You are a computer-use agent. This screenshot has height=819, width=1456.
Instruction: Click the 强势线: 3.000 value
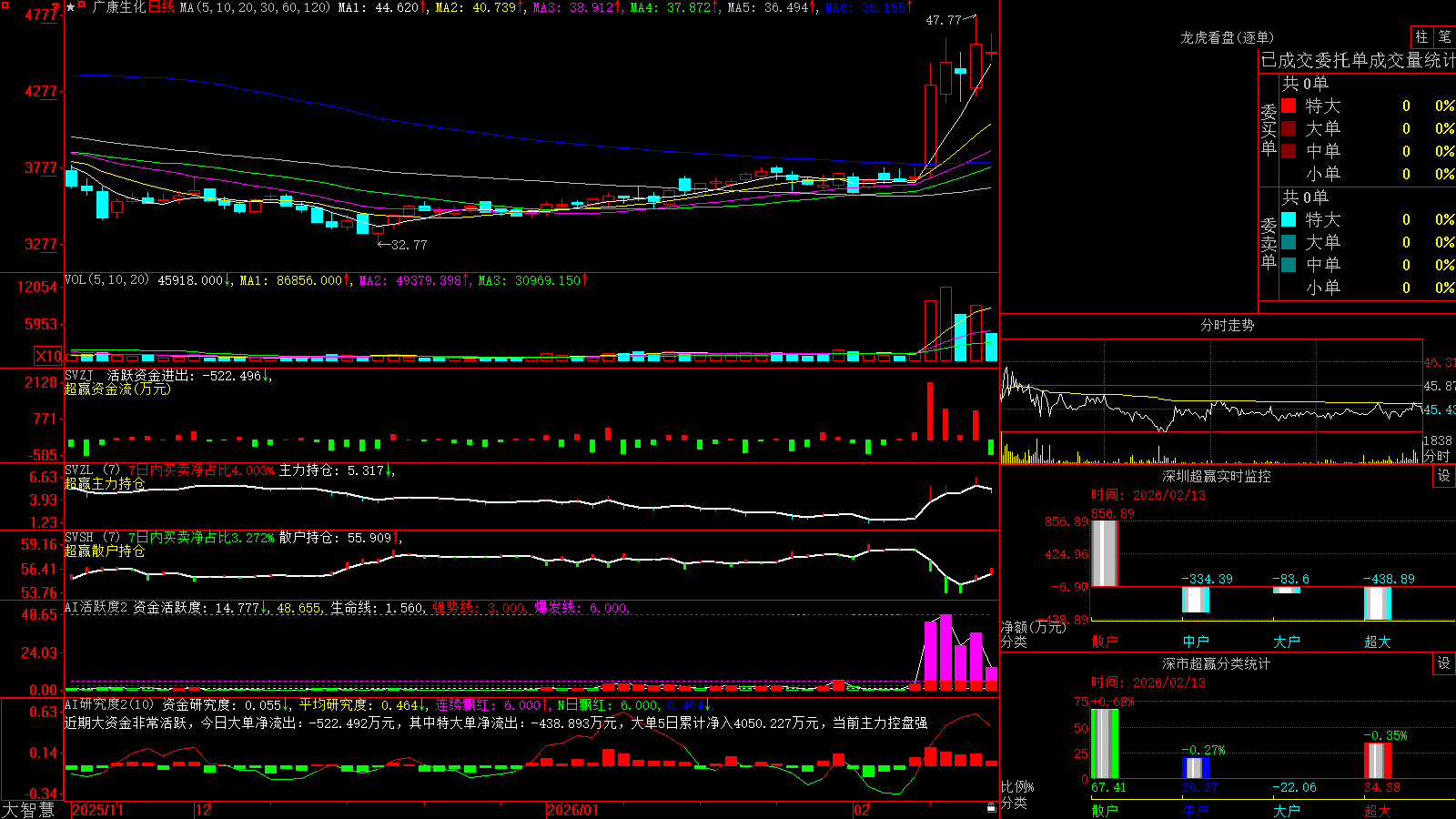coord(479,608)
